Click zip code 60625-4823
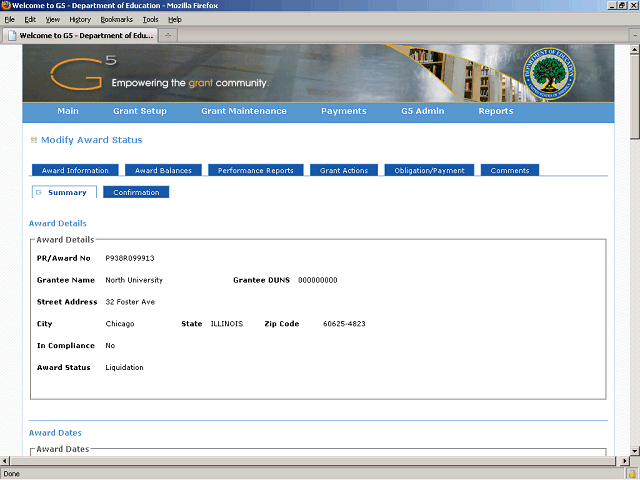 (x=344, y=324)
